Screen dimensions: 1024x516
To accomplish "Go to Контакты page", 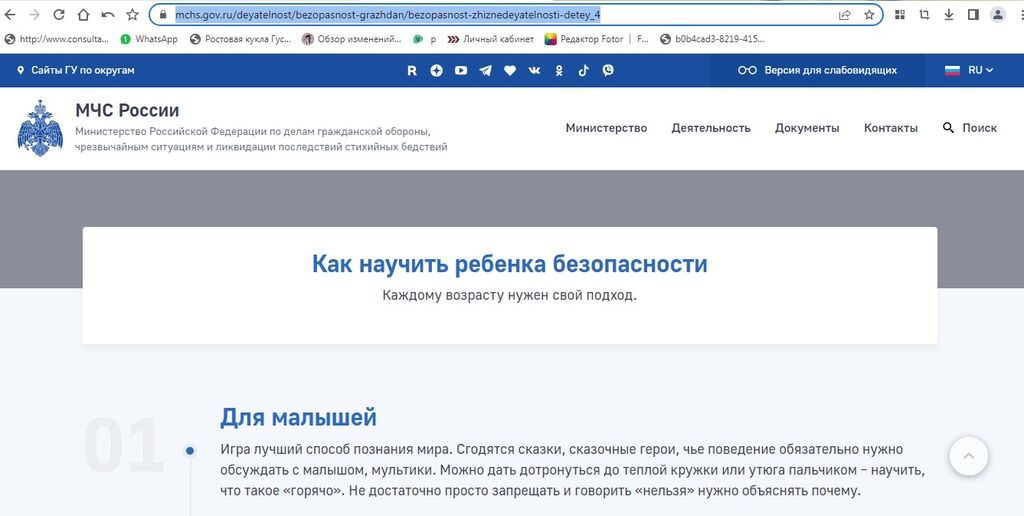I will point(890,128).
